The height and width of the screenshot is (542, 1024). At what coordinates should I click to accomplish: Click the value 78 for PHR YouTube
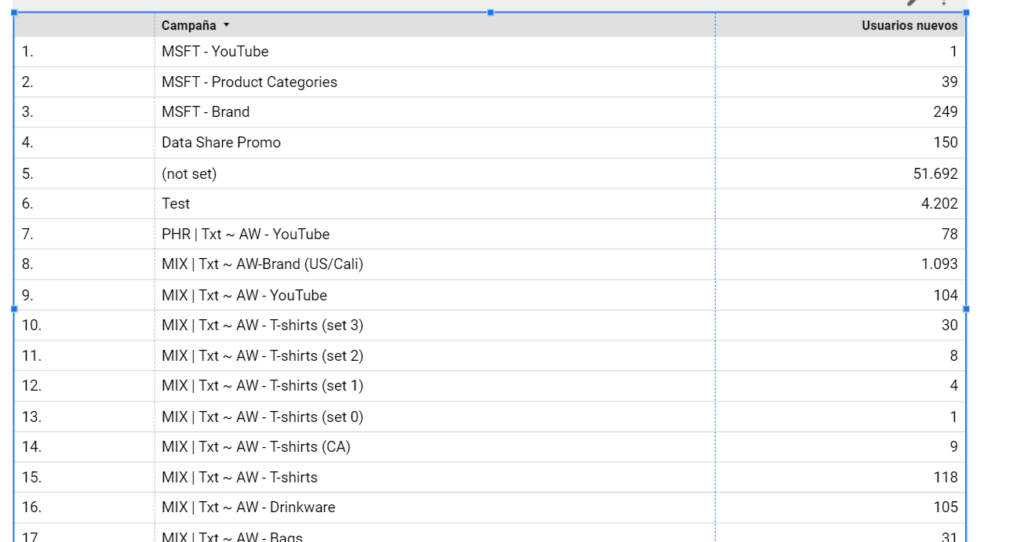(950, 234)
